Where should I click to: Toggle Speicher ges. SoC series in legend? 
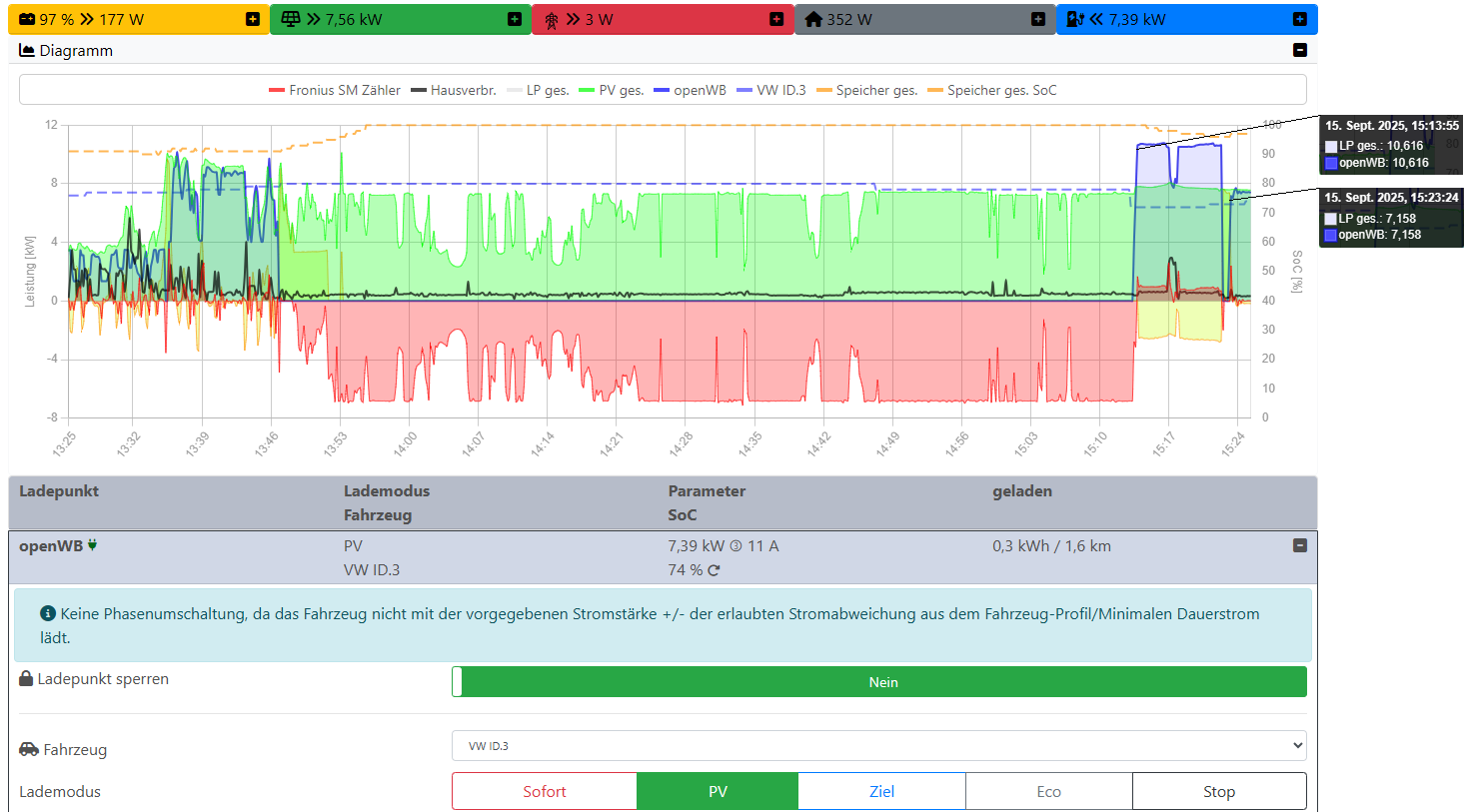coord(991,90)
